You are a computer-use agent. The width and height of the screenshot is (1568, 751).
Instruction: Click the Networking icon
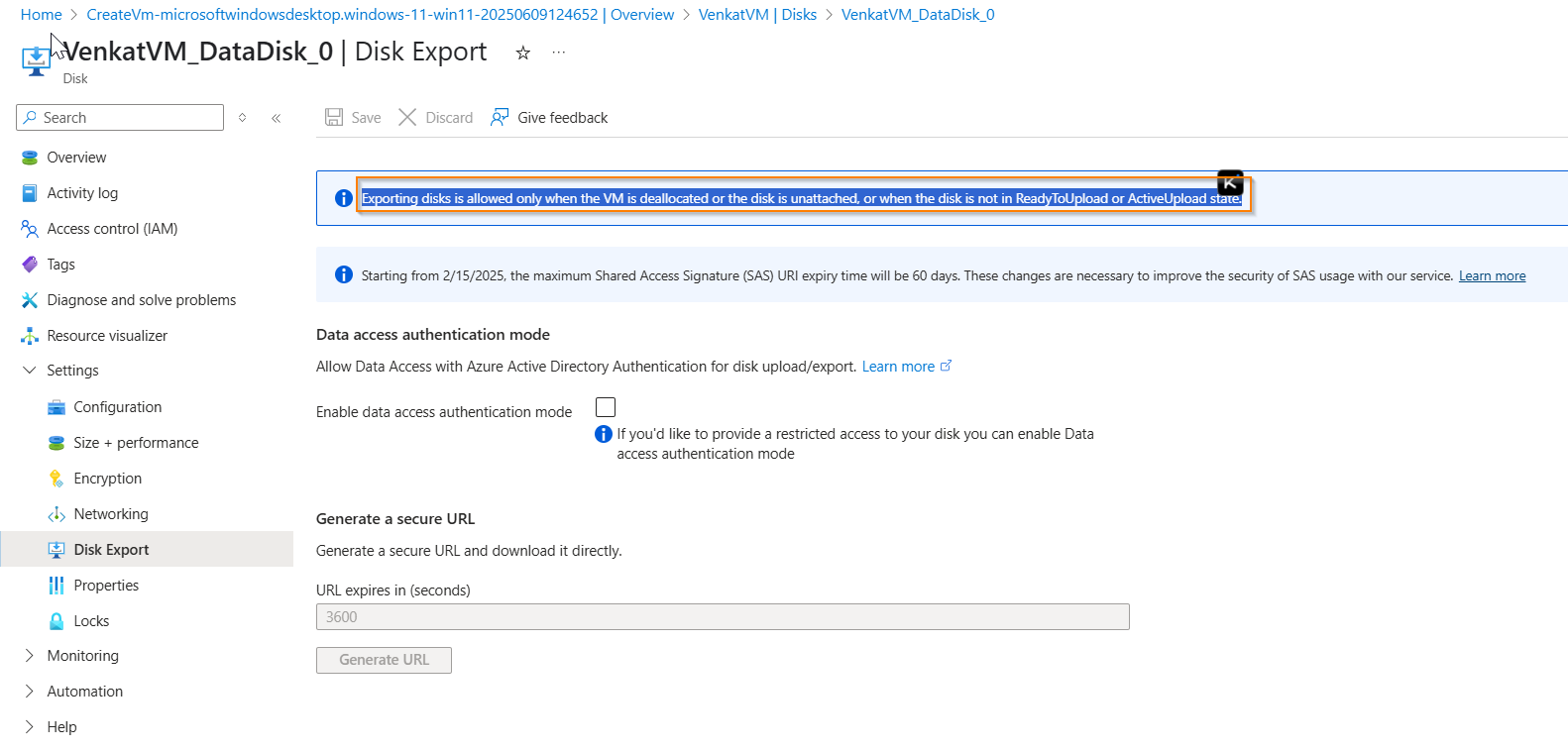(56, 514)
